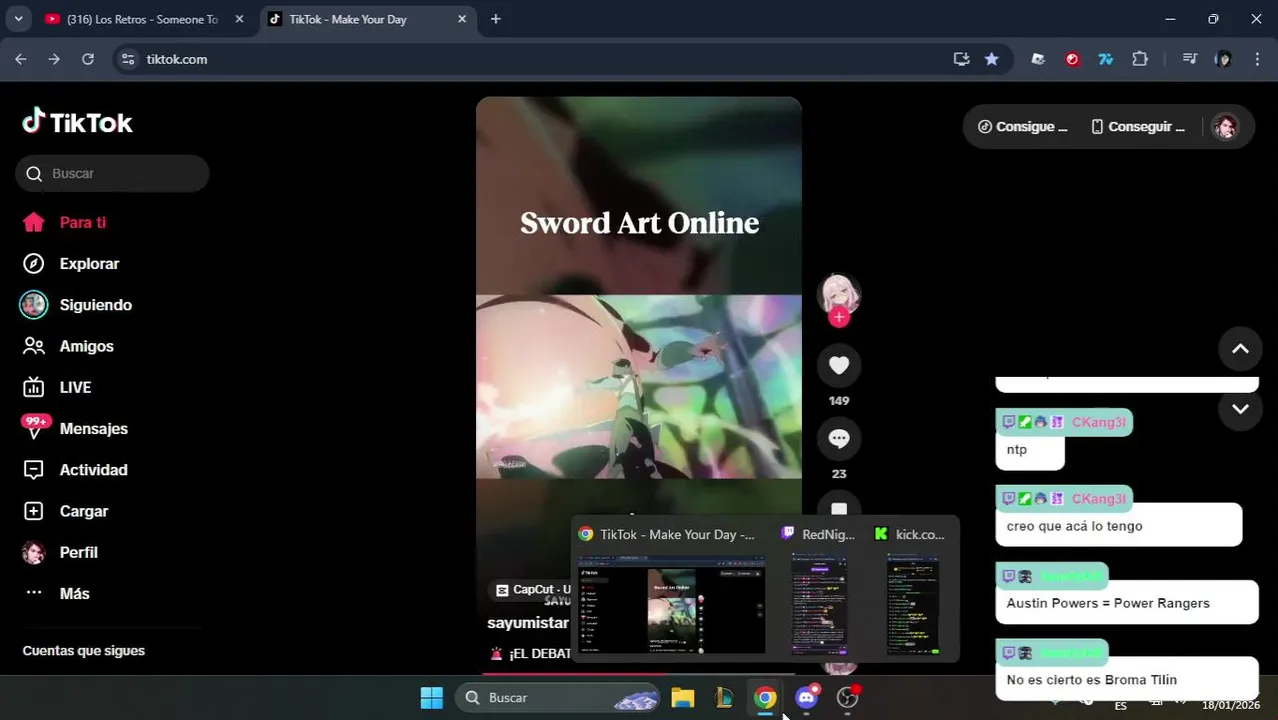This screenshot has height=720, width=1278.
Task: Open the CapCut template label
Action: tap(532, 590)
